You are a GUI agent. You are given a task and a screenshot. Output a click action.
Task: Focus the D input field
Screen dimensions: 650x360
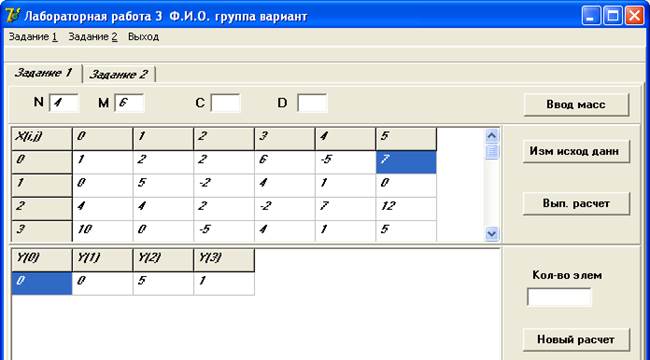tap(312, 102)
